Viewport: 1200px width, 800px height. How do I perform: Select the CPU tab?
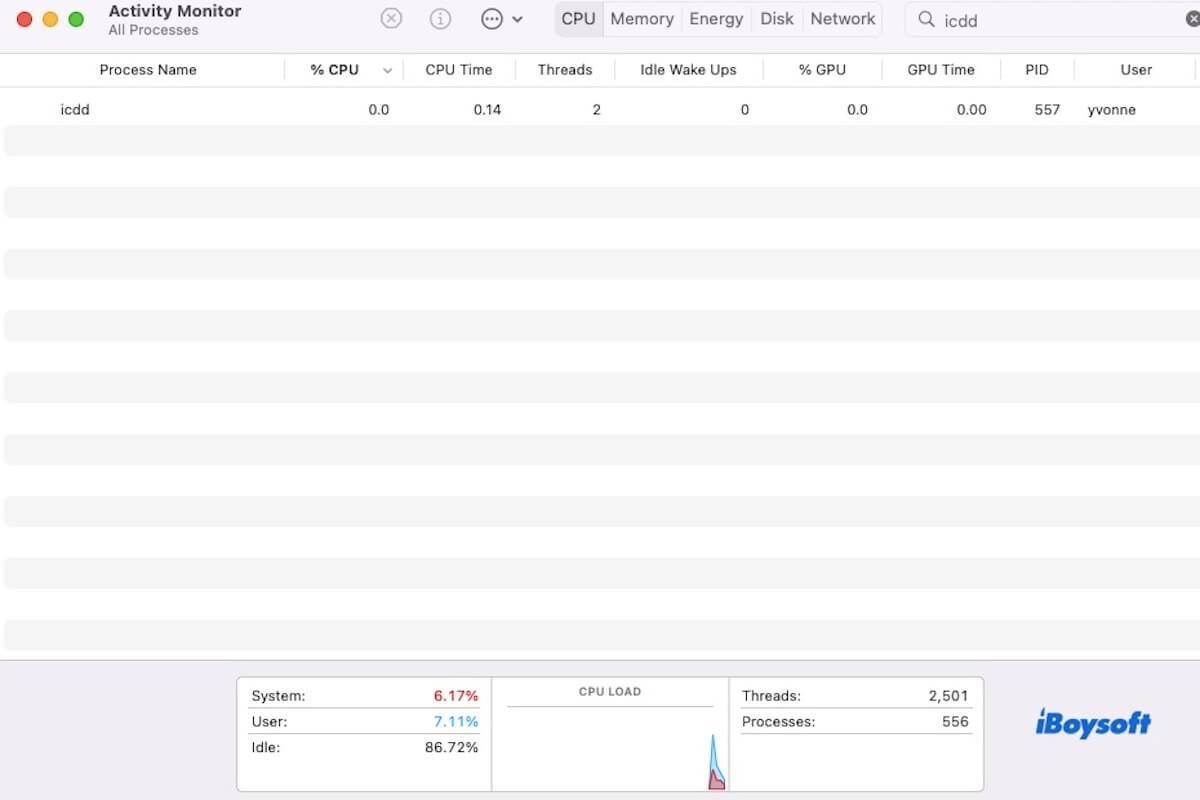pos(578,19)
